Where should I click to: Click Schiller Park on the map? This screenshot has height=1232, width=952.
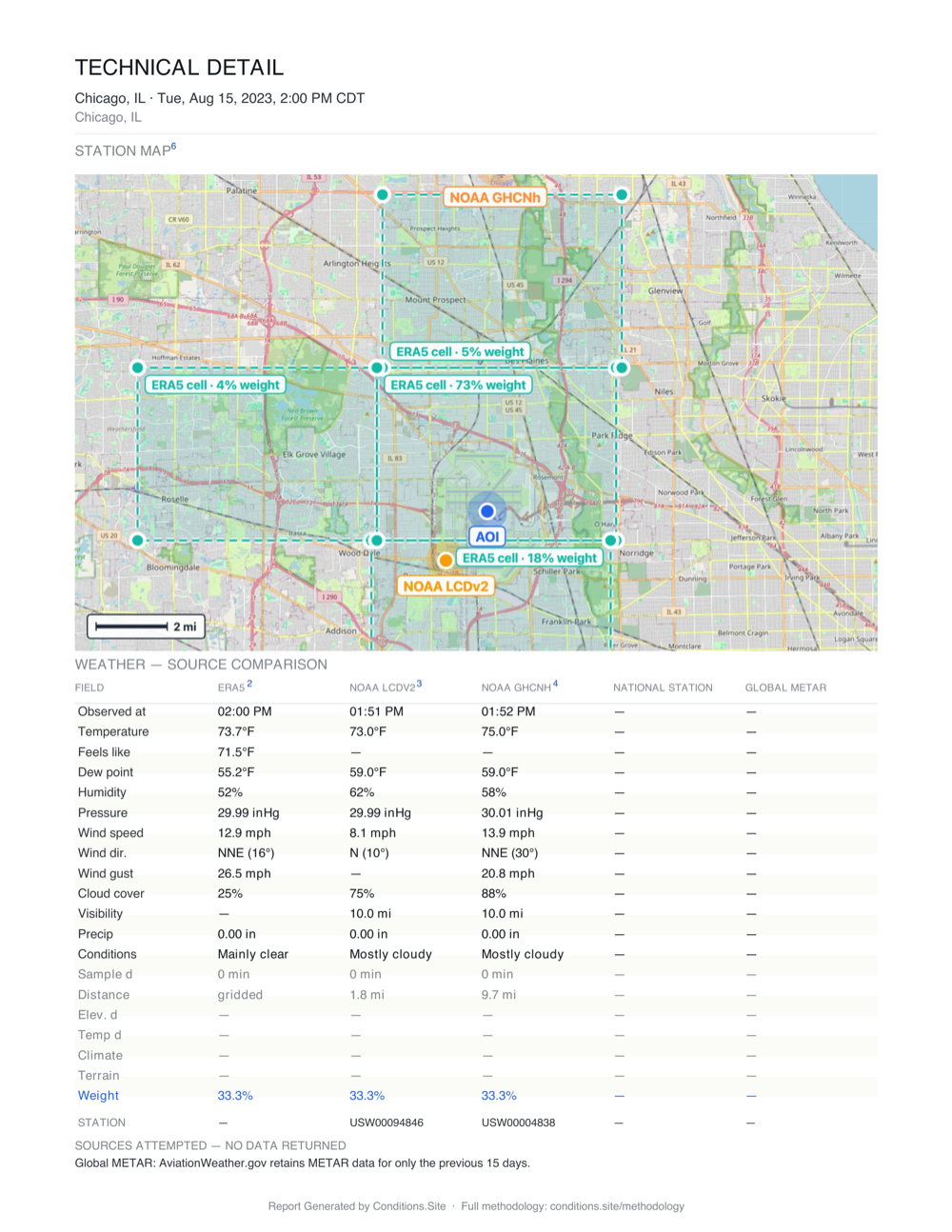coord(557,571)
